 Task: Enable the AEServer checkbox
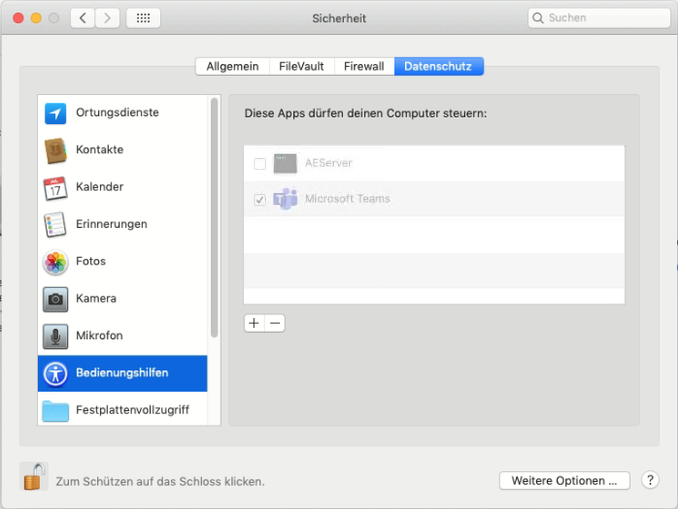tap(260, 164)
